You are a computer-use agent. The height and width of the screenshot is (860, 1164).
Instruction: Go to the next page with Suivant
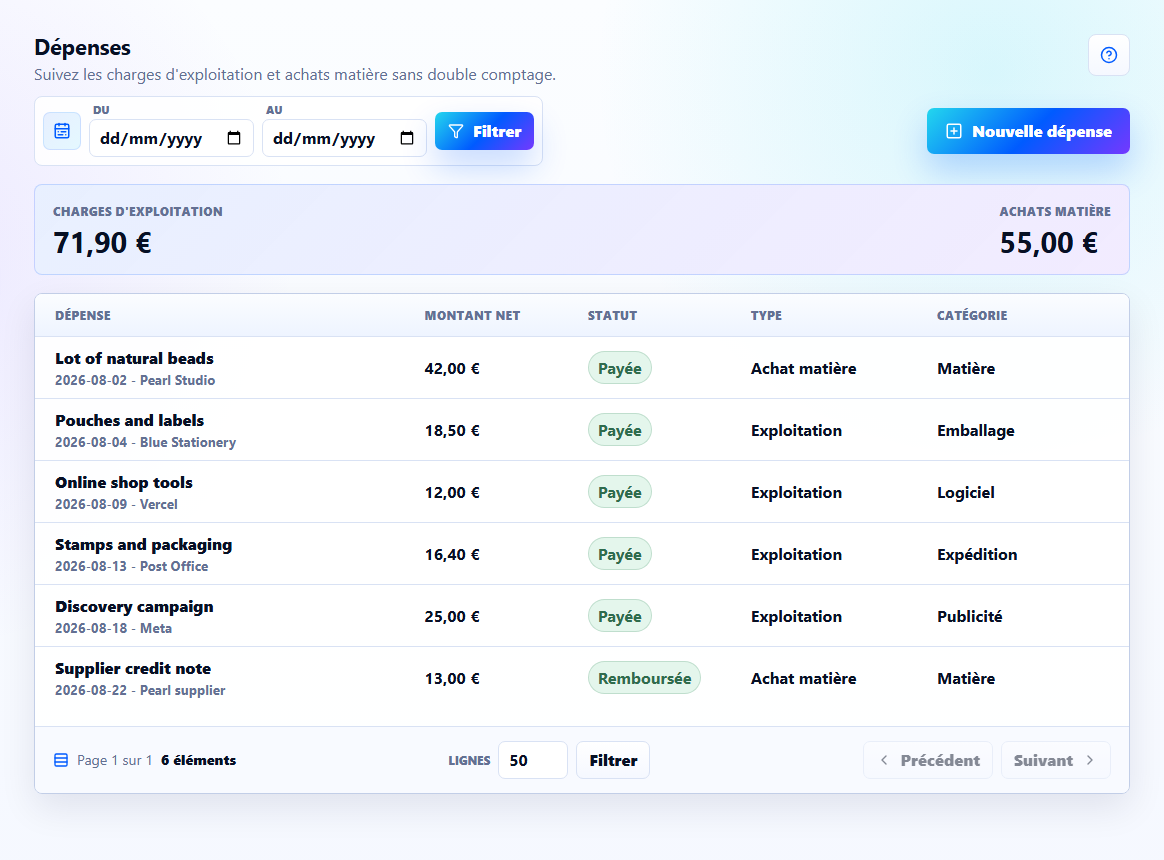pyautogui.click(x=1056, y=760)
